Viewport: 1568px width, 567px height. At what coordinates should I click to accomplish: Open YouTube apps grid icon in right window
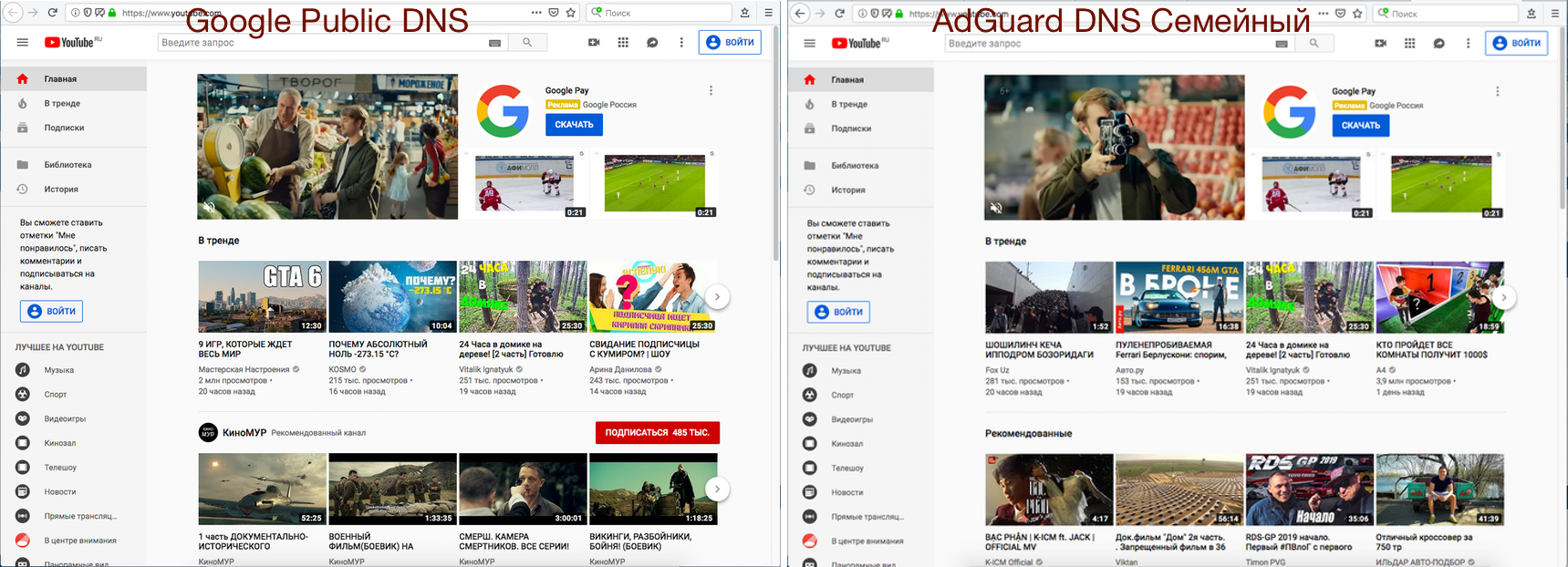(1409, 43)
